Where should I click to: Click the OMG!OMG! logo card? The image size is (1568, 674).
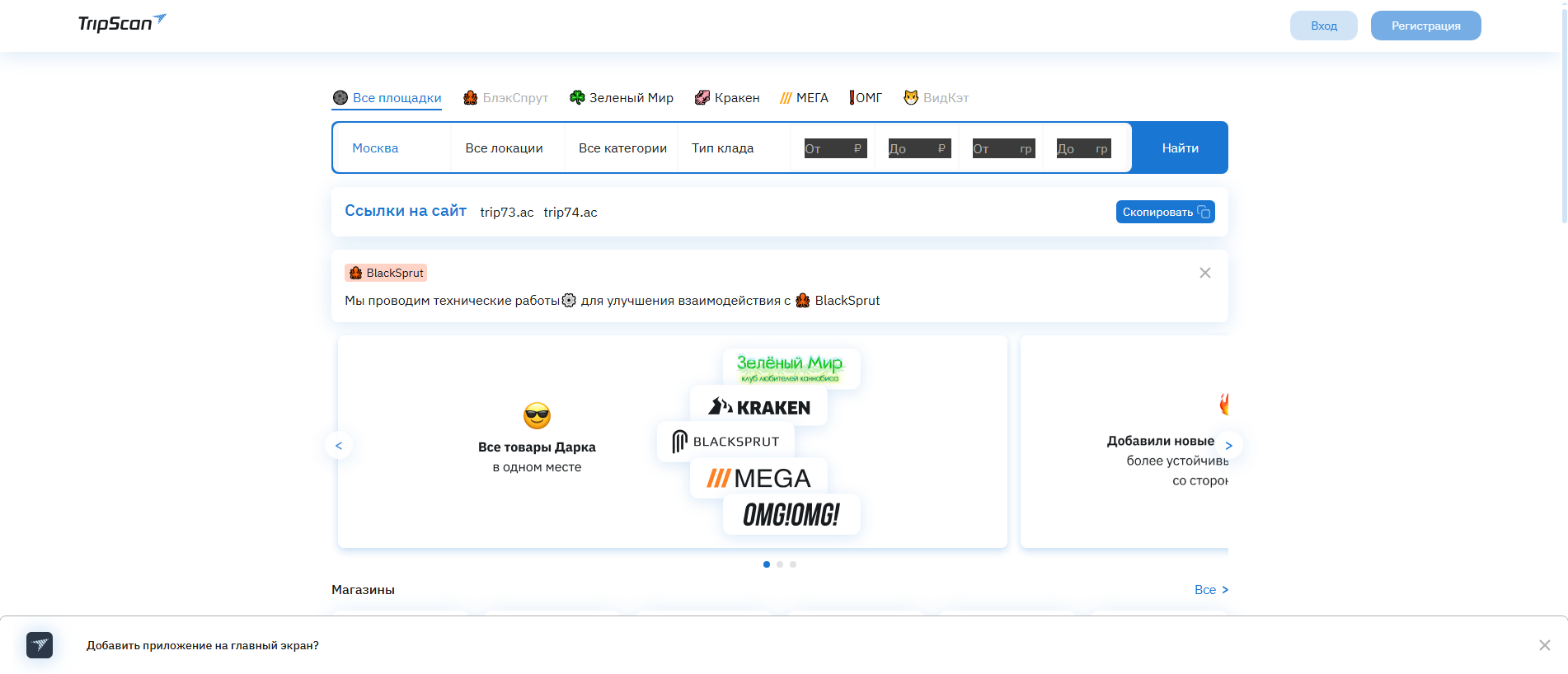point(791,514)
